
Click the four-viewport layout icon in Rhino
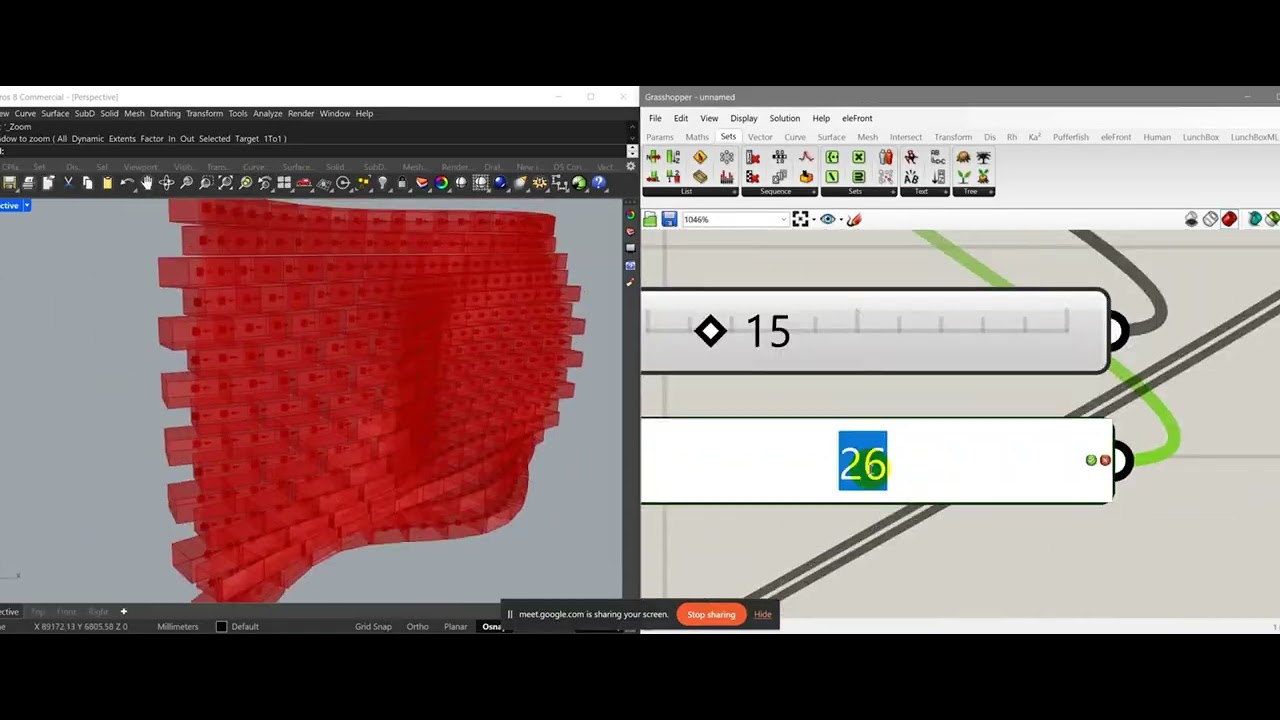click(x=284, y=183)
